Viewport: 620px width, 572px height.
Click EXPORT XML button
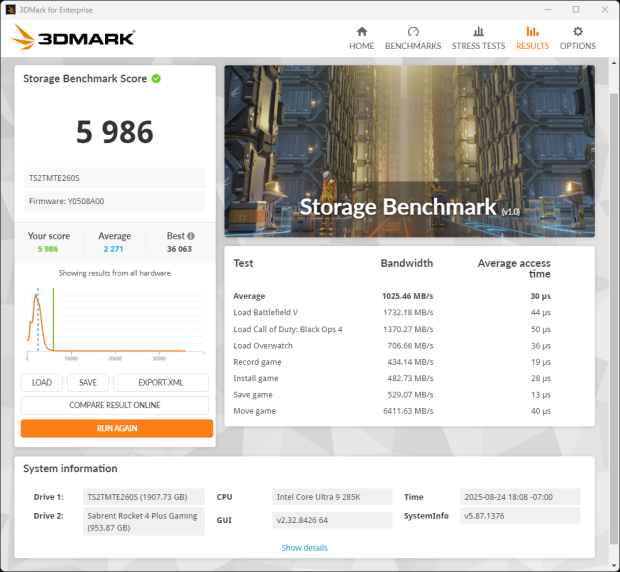[160, 383]
